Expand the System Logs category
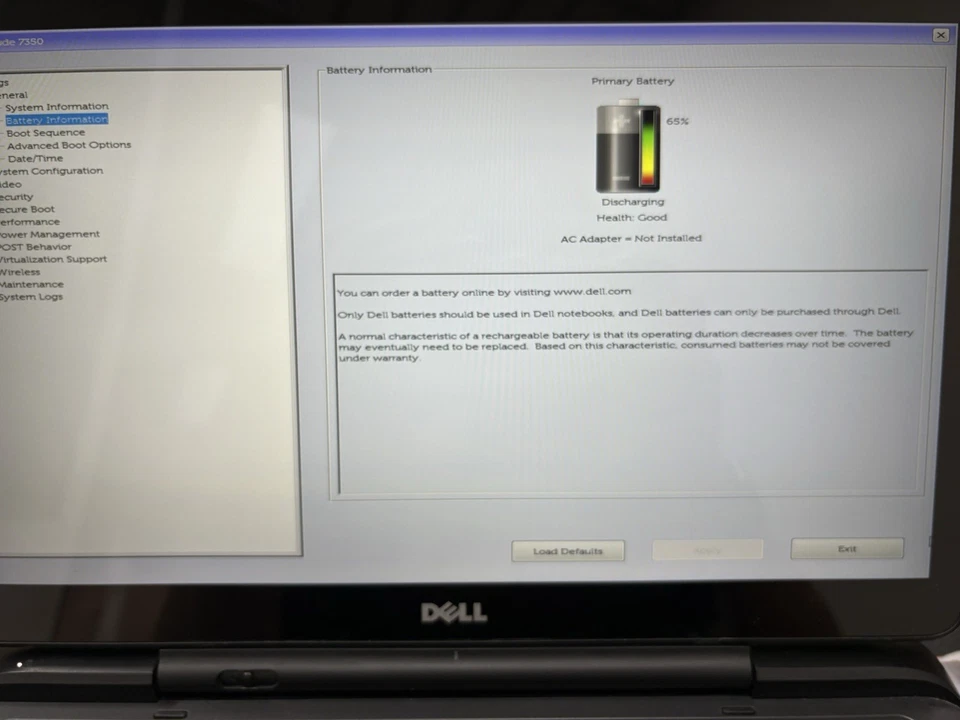 click(x=31, y=297)
